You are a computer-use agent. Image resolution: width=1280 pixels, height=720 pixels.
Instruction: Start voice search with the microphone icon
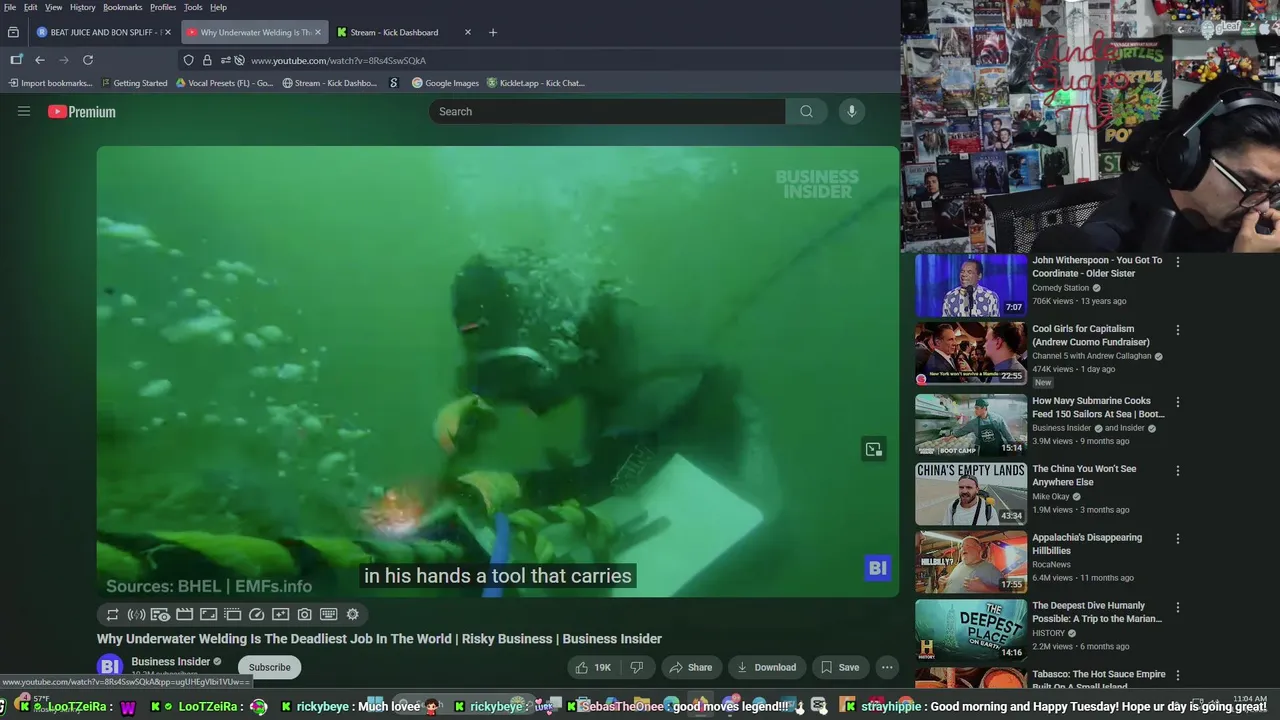coord(851,111)
